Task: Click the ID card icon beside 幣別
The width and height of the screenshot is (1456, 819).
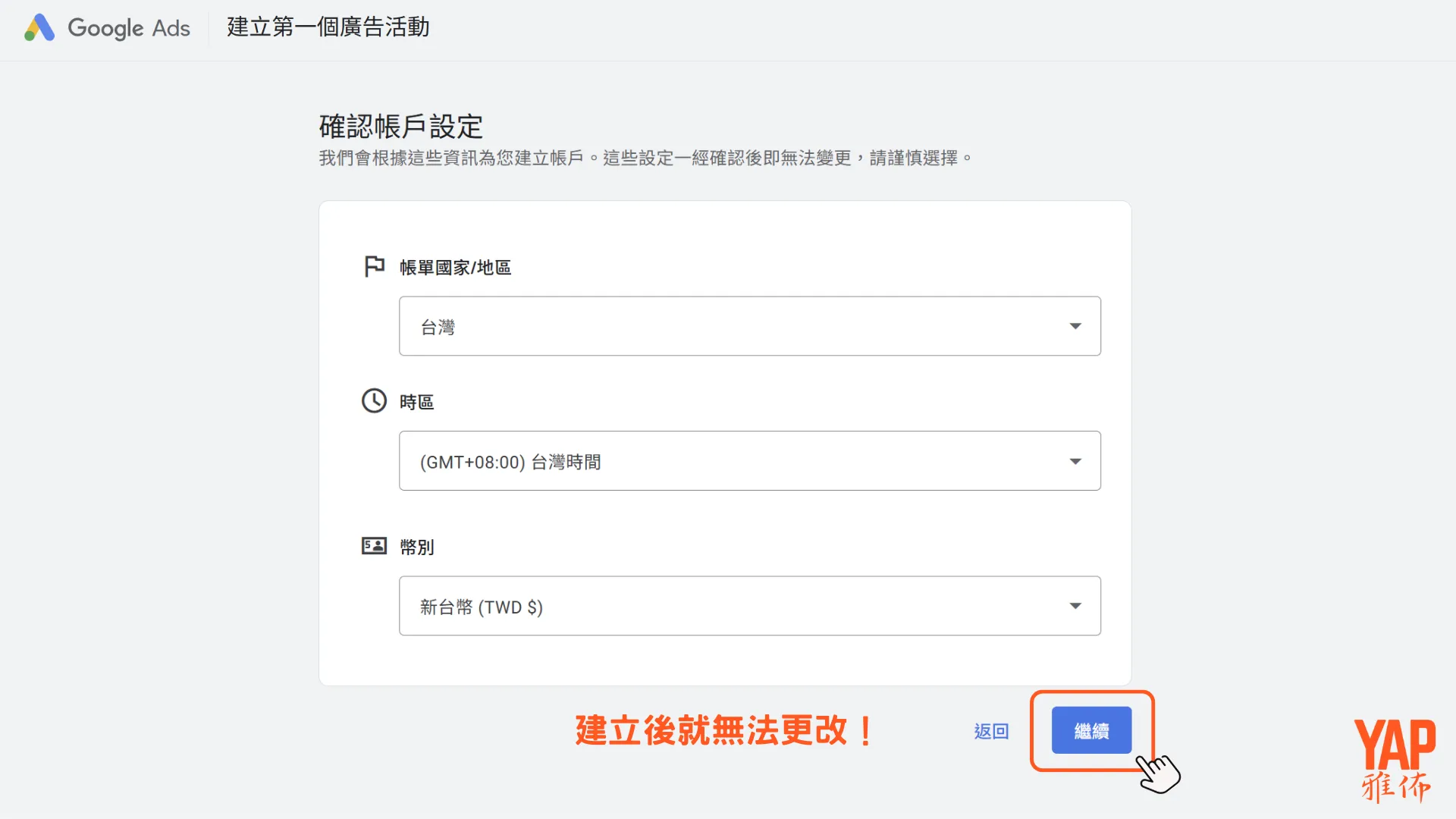Action: (x=374, y=545)
